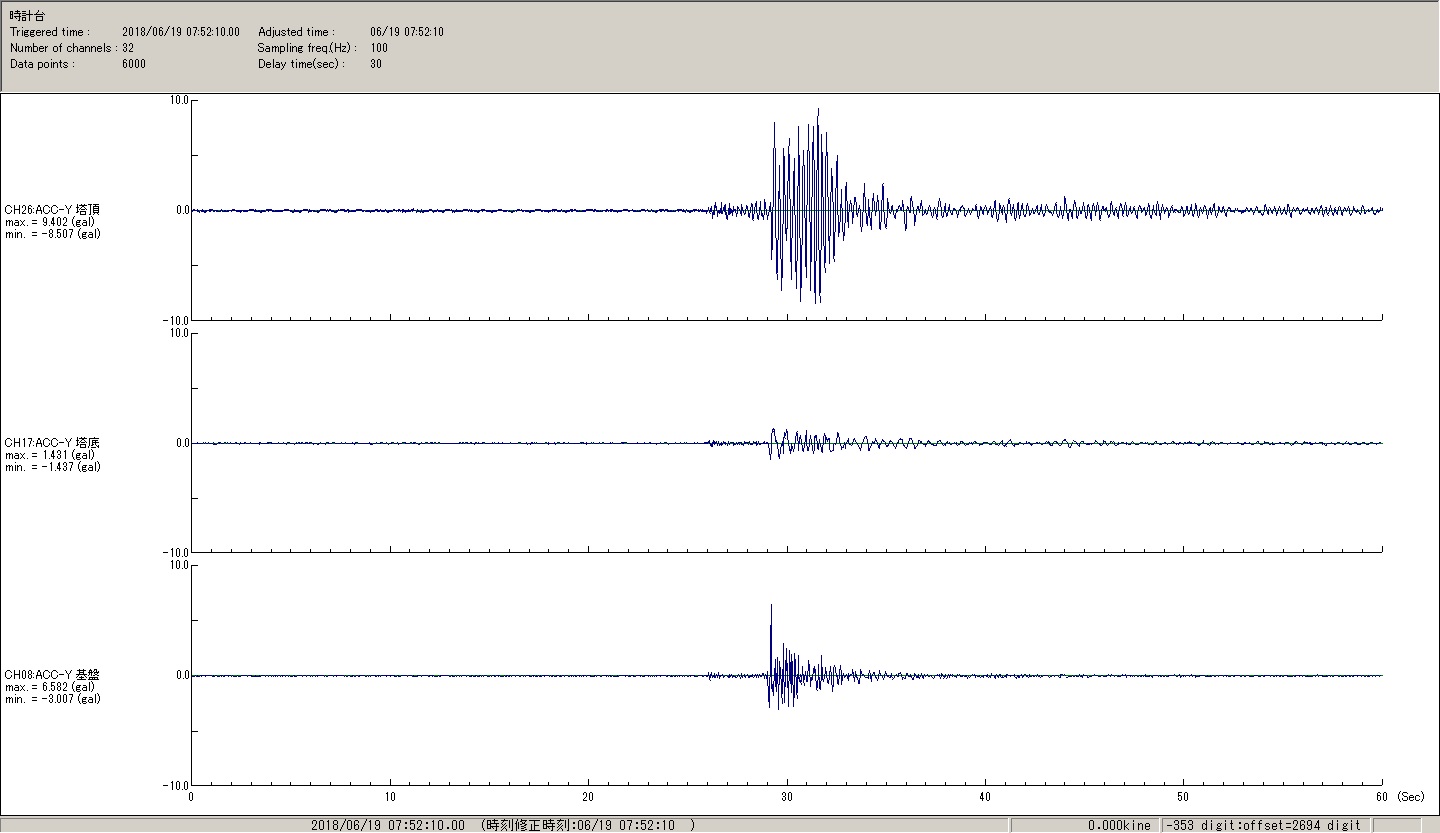Screen dimensions: 1440x833
Task: Jump to the 50 second time axis label
Action: 1183,797
